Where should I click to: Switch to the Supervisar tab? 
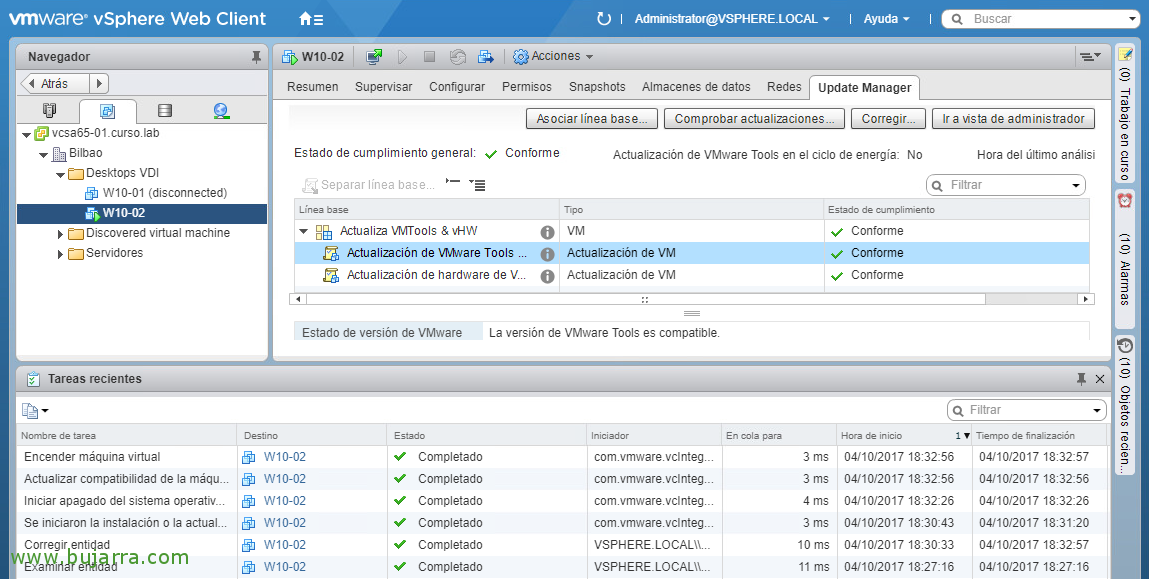coord(384,86)
